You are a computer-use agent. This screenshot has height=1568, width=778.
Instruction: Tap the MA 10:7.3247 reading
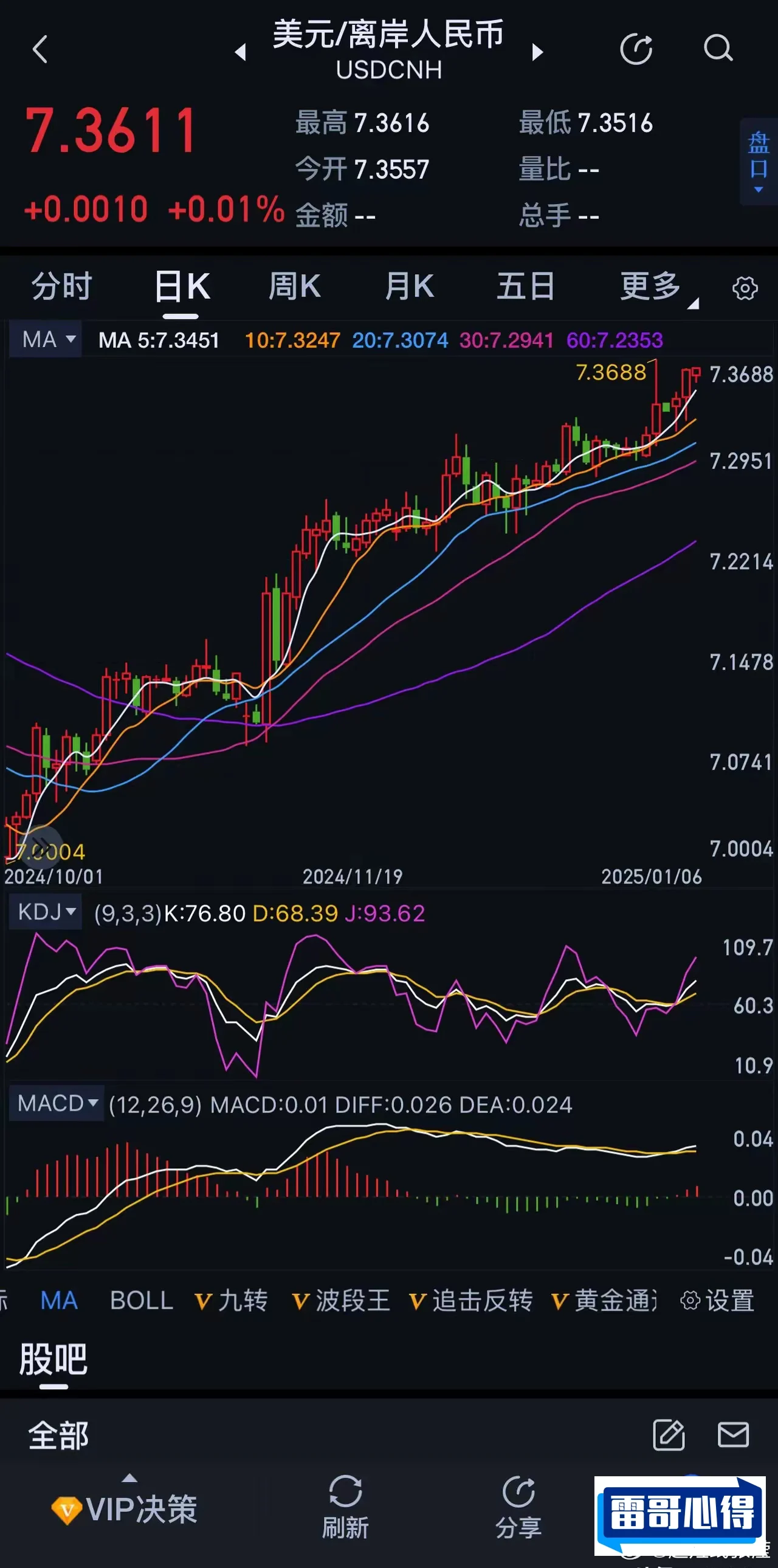click(x=292, y=340)
